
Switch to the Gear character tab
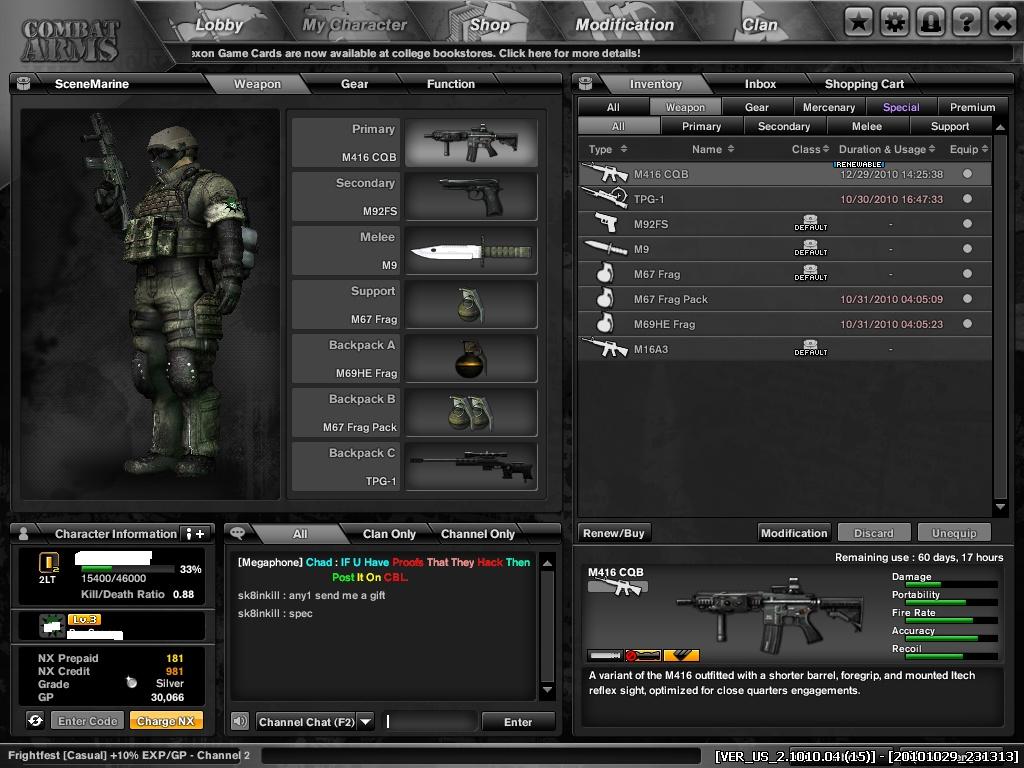tap(354, 84)
